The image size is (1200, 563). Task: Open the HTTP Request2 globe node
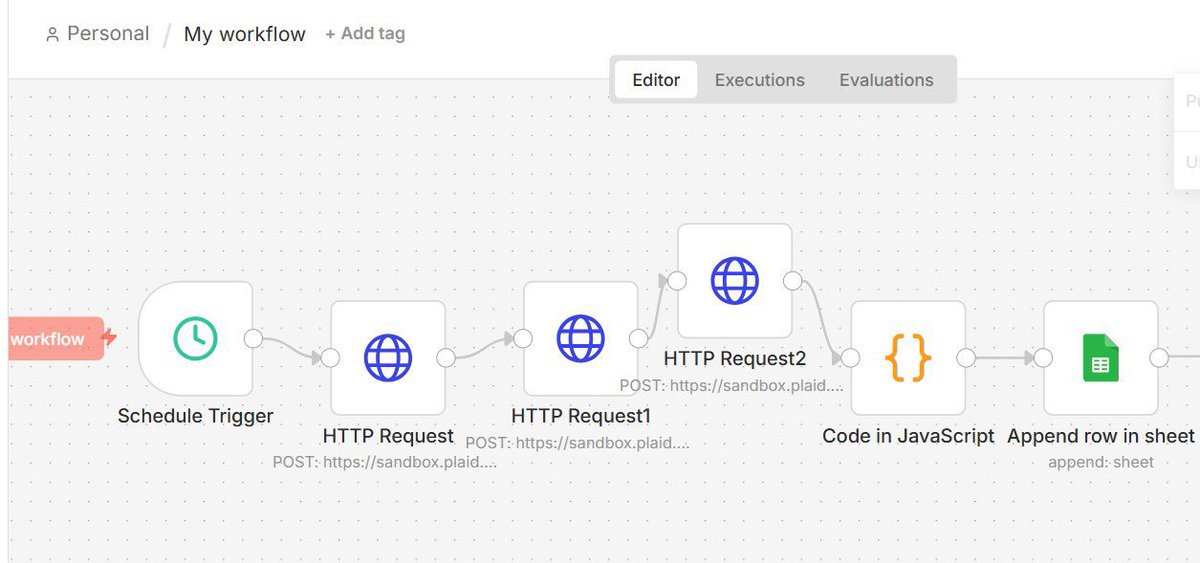(x=735, y=281)
